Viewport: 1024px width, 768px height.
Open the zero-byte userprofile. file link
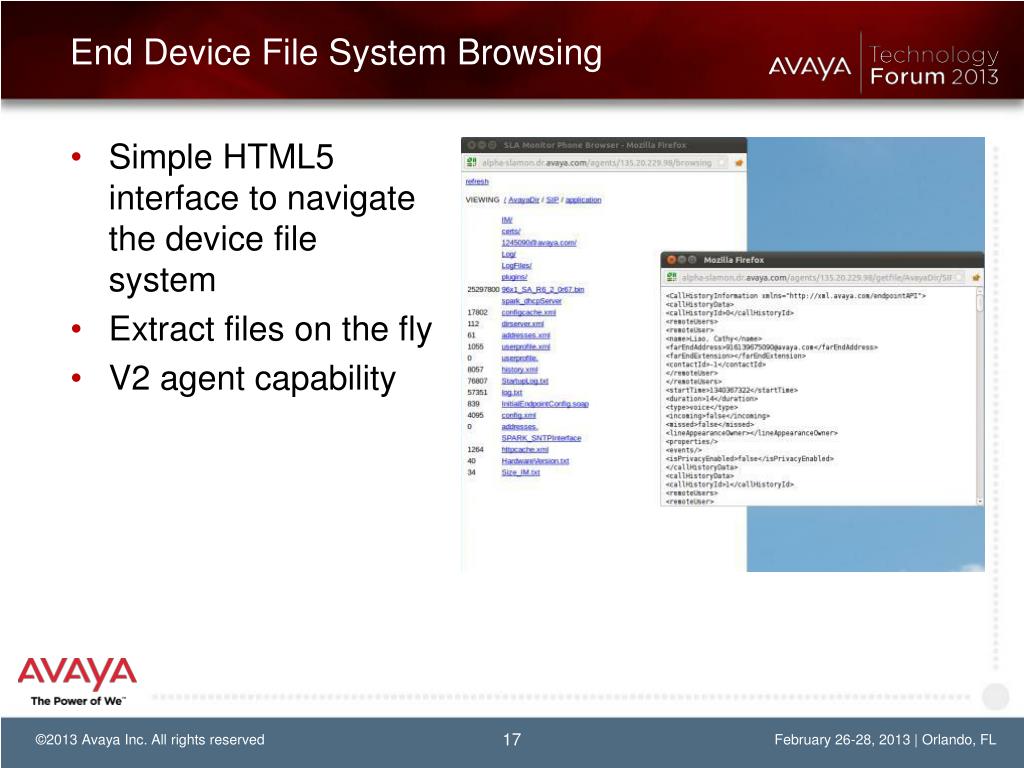[x=520, y=358]
